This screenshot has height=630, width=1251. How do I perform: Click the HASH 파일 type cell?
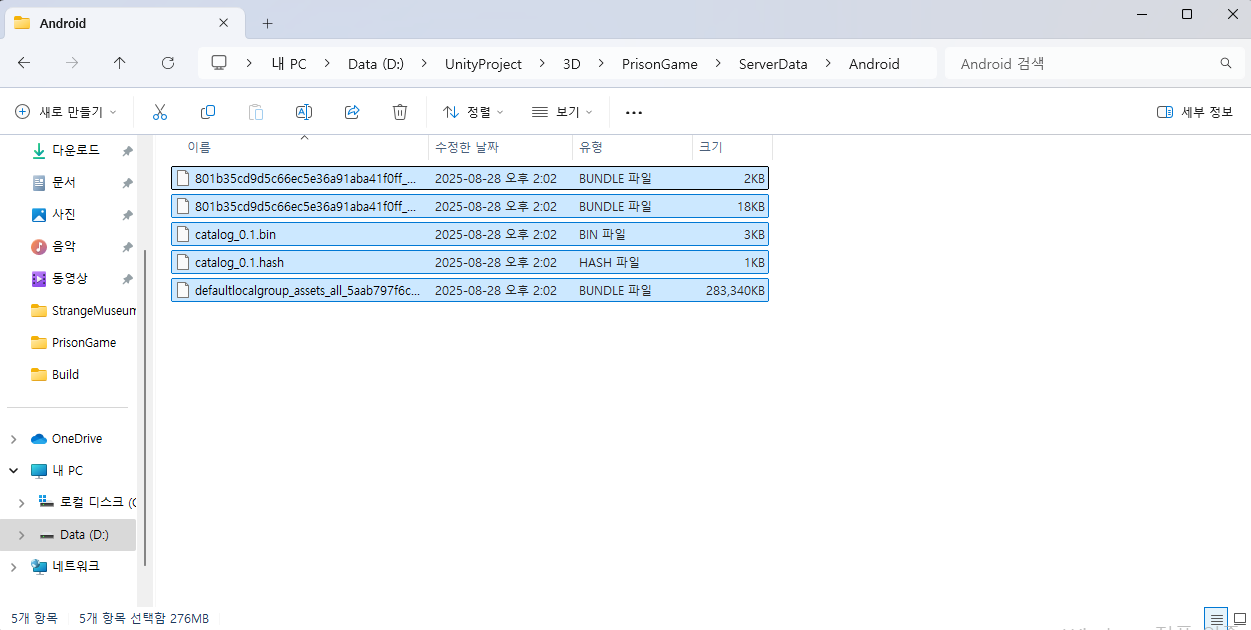pyautogui.click(x=609, y=262)
